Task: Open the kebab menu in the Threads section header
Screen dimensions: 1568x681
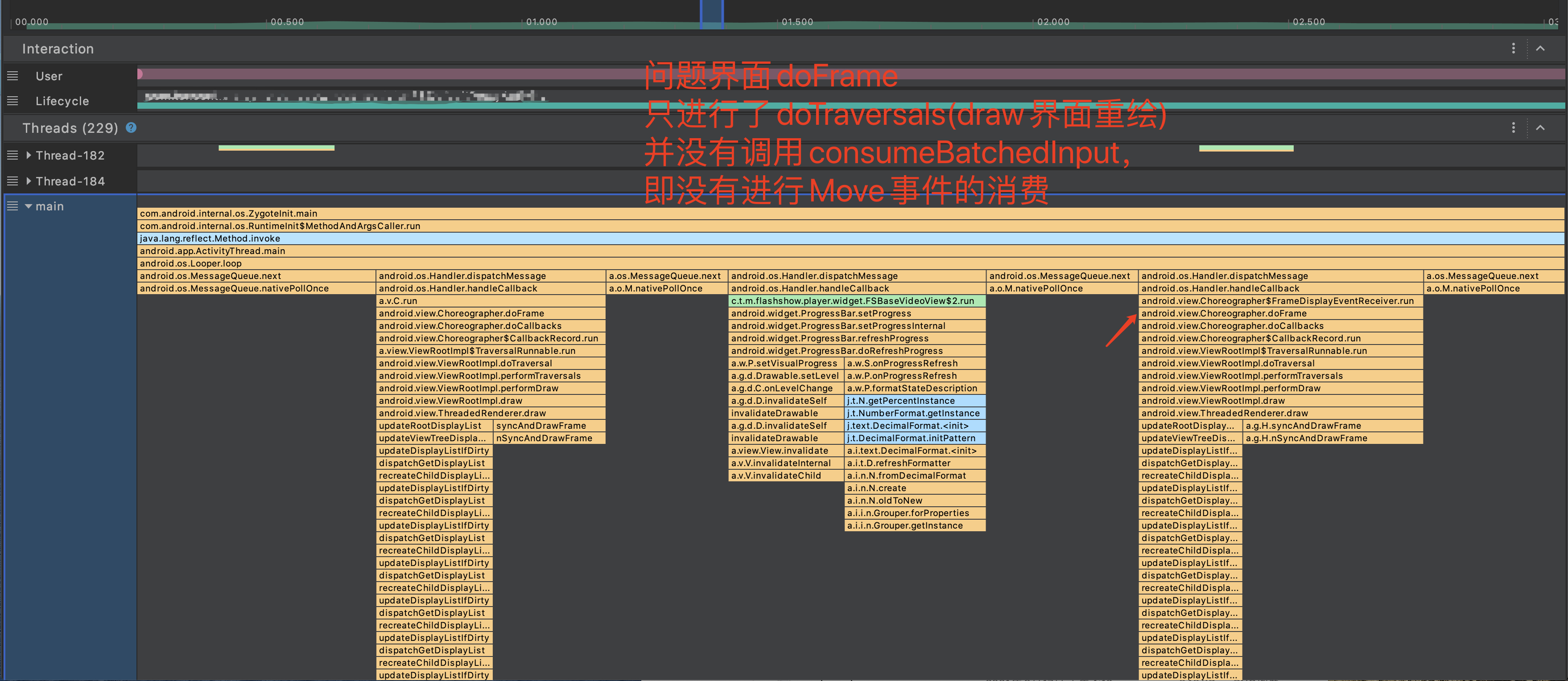Action: coord(1514,128)
